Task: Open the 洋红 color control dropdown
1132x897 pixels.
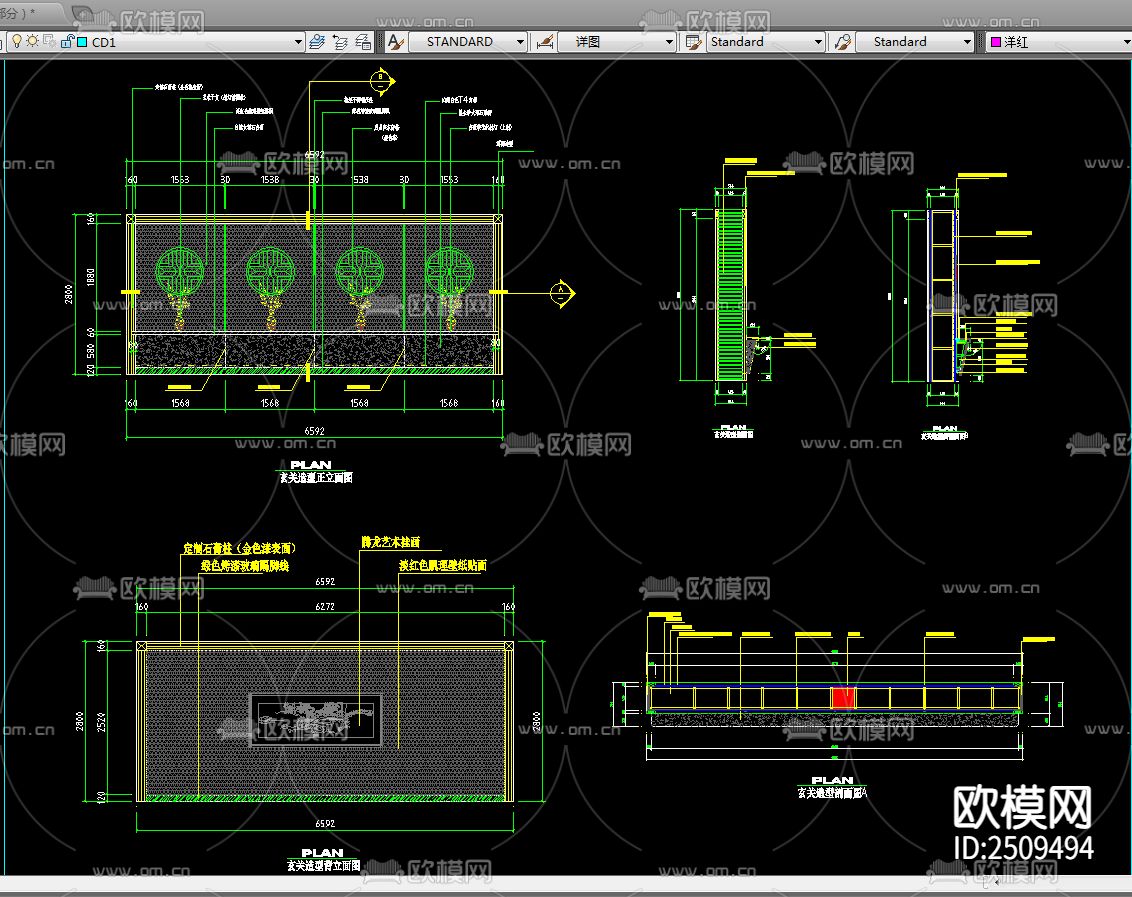Action: 1126,42
